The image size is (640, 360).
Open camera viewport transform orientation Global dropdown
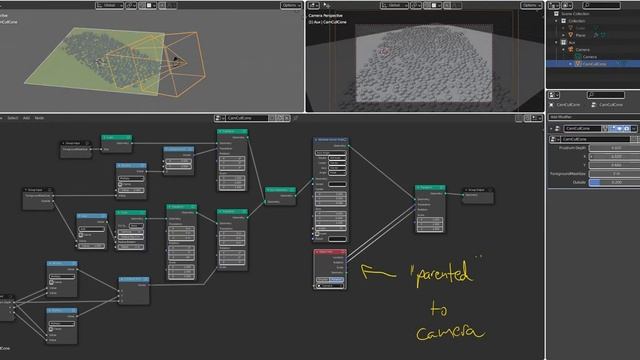click(395, 5)
